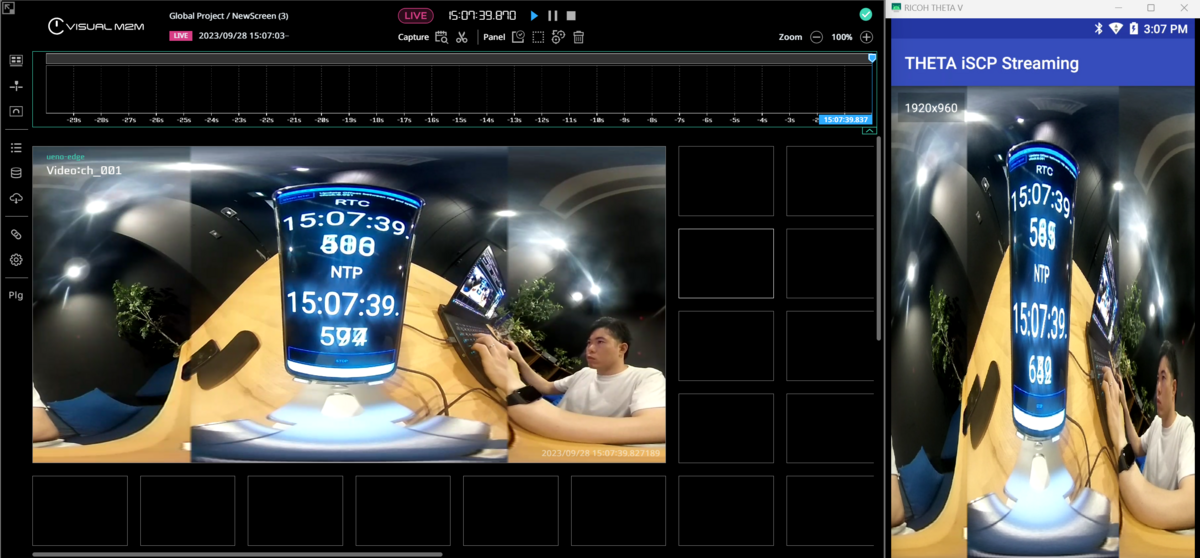
Task: Click the Visual M2M logo
Action: (x=95, y=26)
